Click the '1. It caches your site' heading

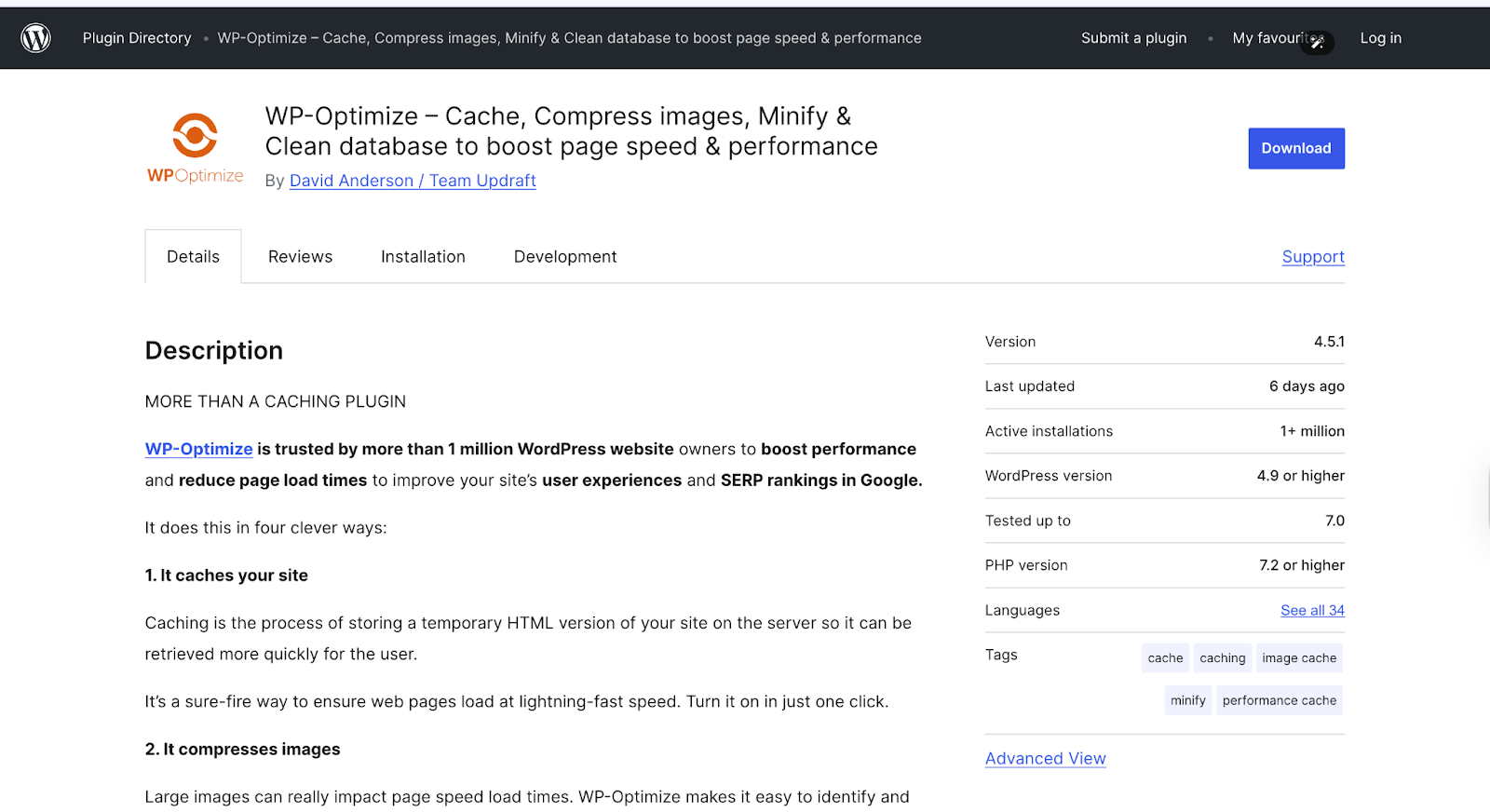tap(226, 575)
